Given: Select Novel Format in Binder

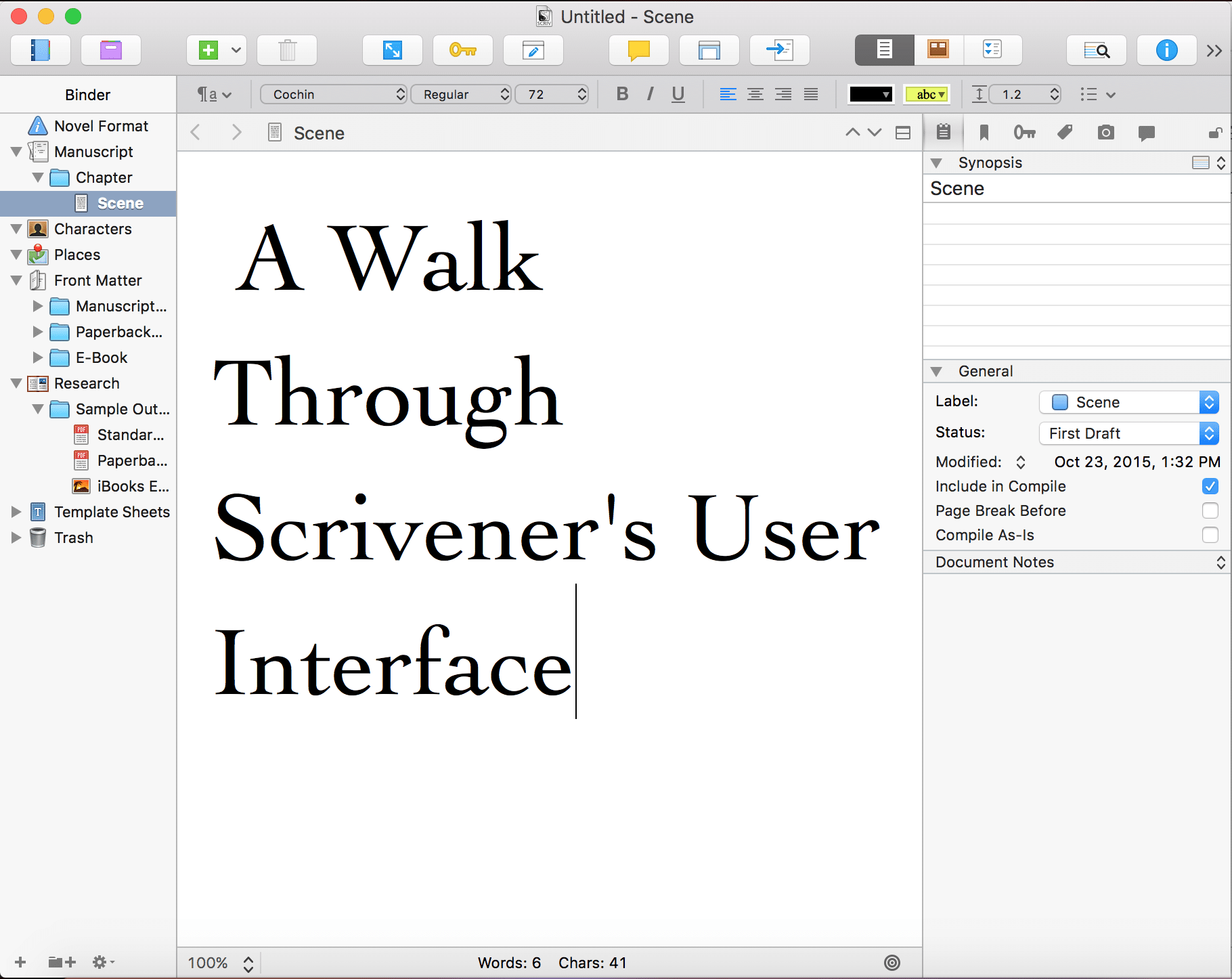Looking at the screenshot, I should pyautogui.click(x=88, y=126).
